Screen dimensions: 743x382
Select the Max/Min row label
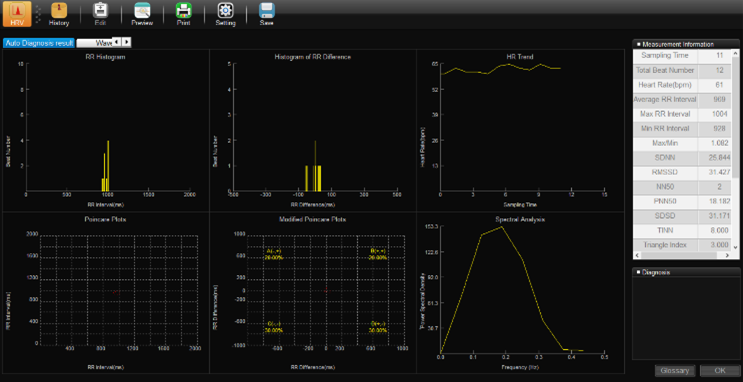tap(665, 143)
